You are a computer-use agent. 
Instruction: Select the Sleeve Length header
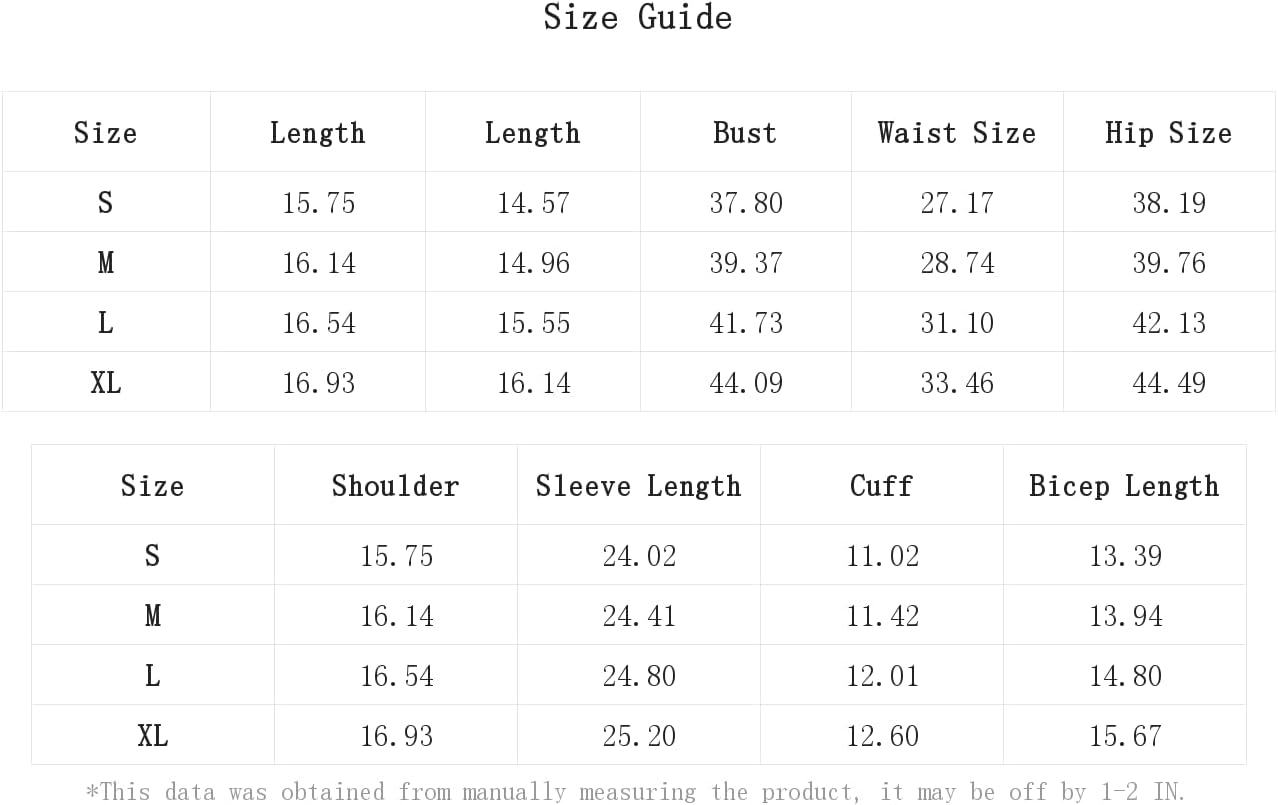[x=639, y=486]
